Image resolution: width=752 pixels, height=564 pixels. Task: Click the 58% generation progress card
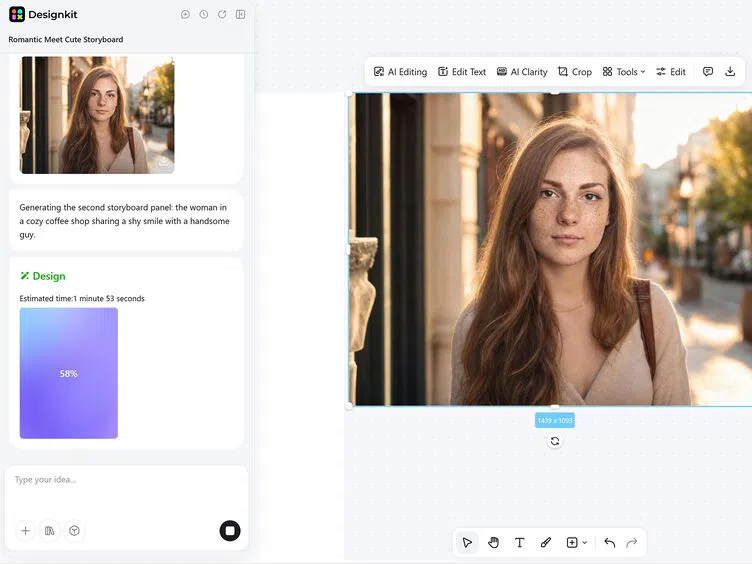(x=69, y=373)
